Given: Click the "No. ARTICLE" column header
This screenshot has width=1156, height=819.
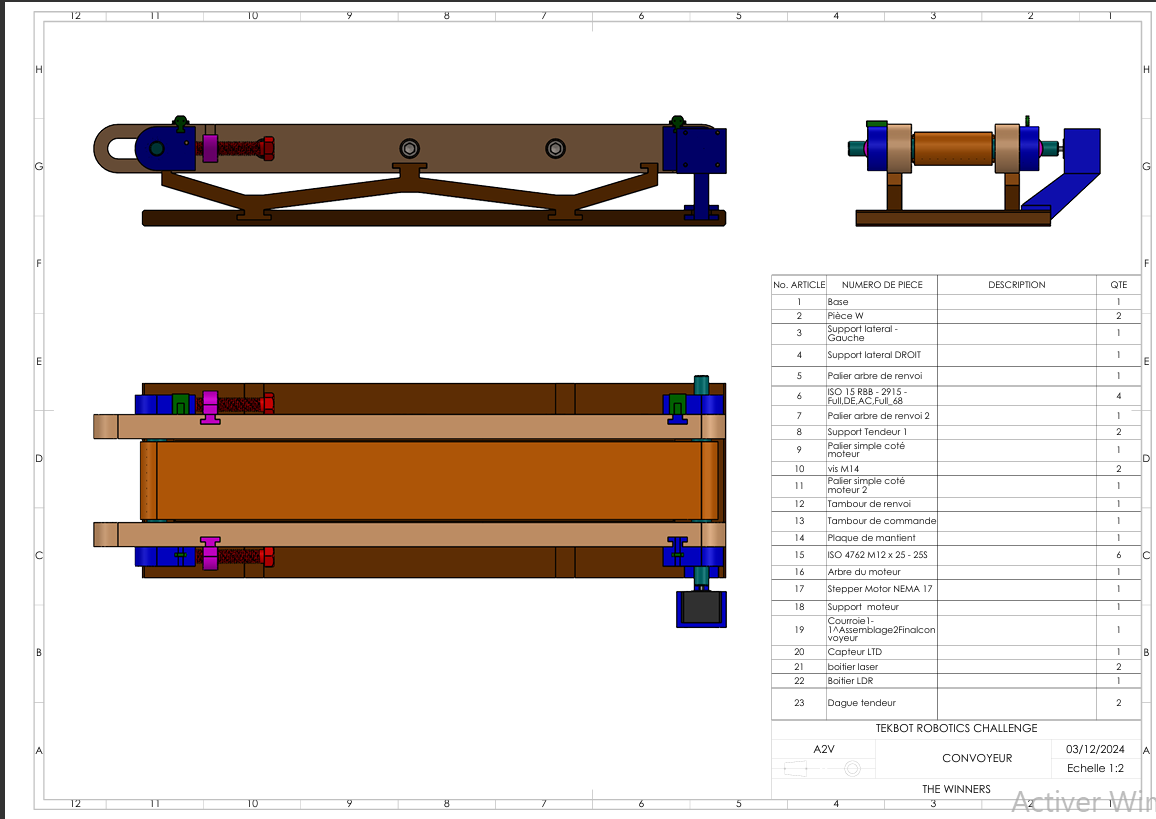Looking at the screenshot, I should click(799, 285).
